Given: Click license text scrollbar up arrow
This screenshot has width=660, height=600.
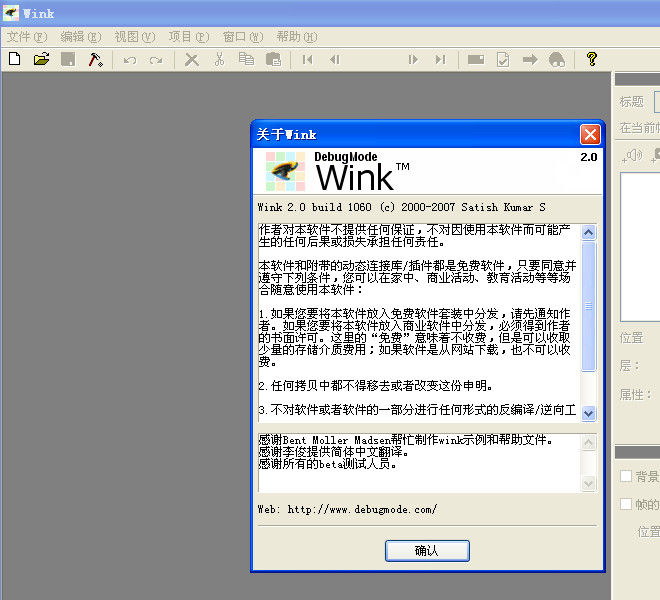Looking at the screenshot, I should coord(588,232).
